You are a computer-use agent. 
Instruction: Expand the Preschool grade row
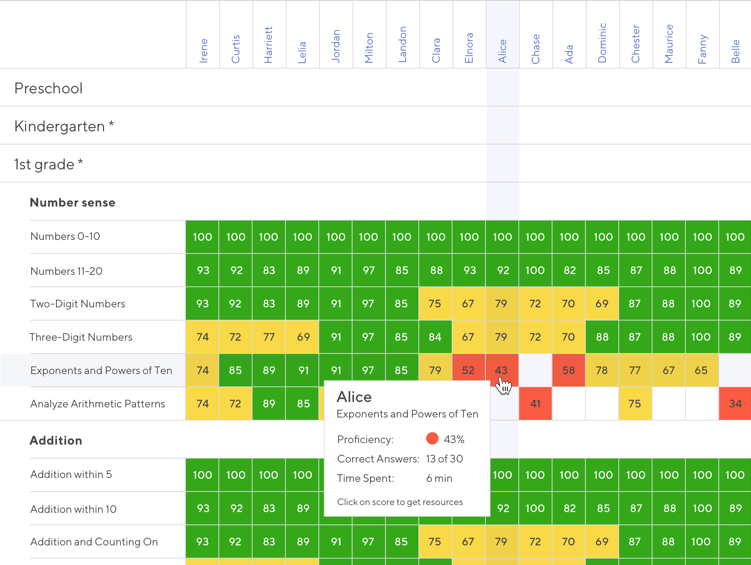[48, 88]
